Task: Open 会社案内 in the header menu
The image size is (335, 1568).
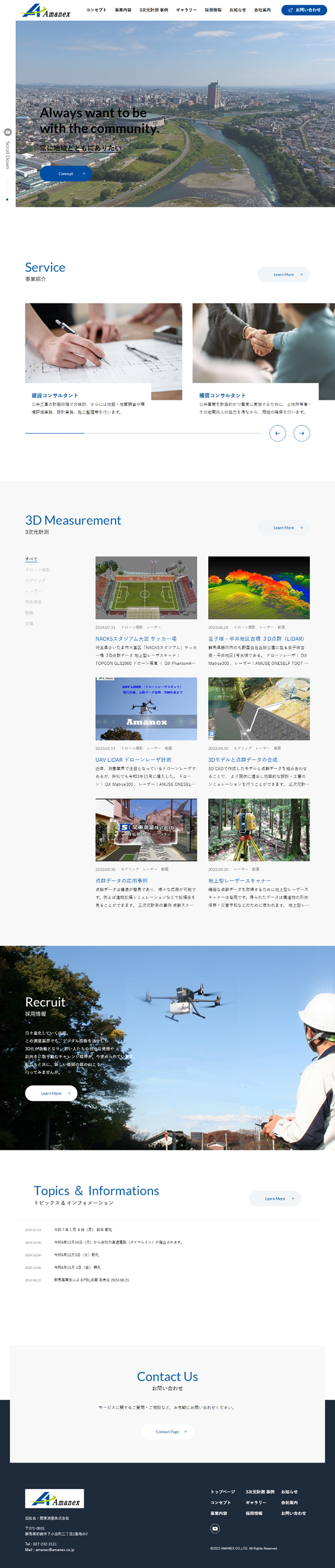Action: pos(262,10)
